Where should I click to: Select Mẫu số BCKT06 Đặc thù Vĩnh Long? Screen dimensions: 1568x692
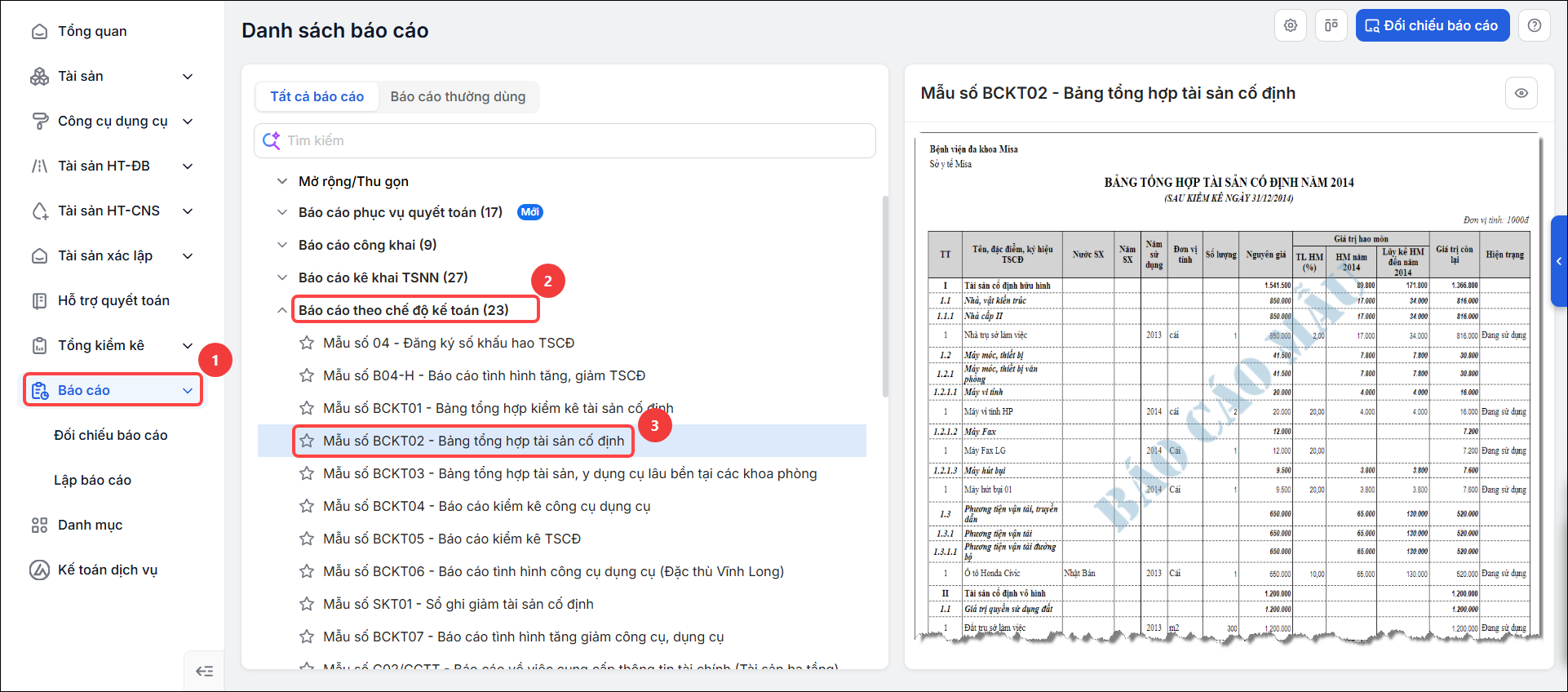(x=553, y=571)
